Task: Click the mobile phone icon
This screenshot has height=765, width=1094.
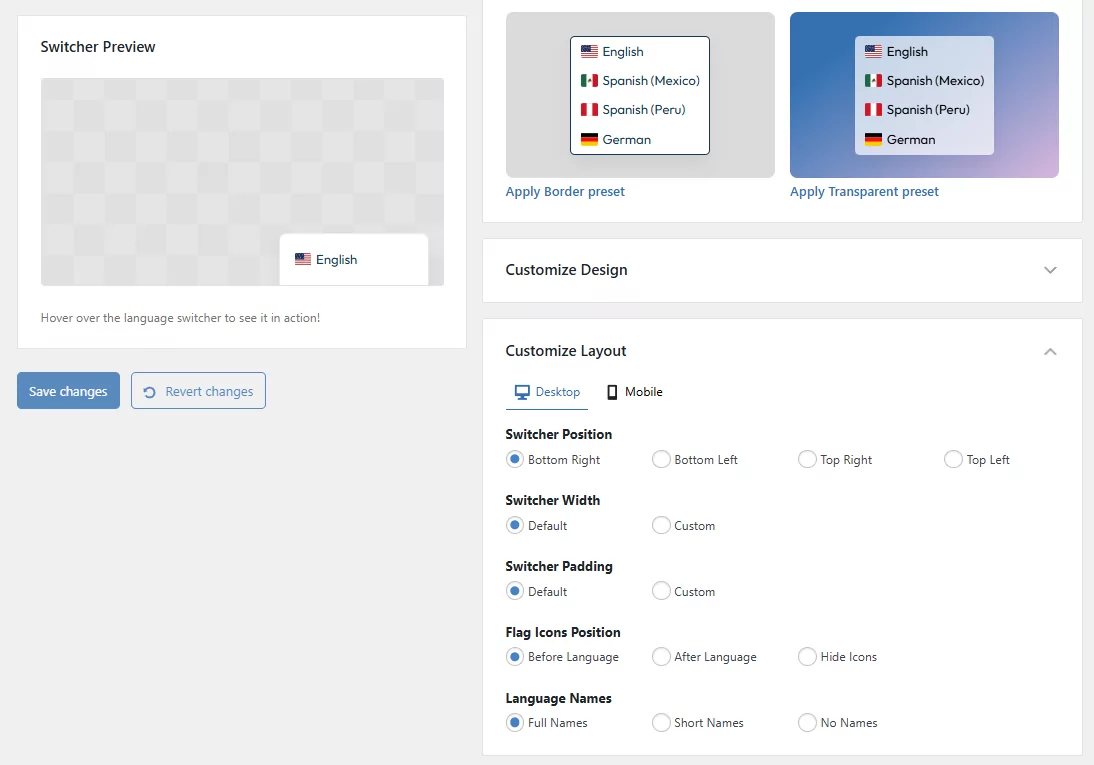Action: [612, 392]
